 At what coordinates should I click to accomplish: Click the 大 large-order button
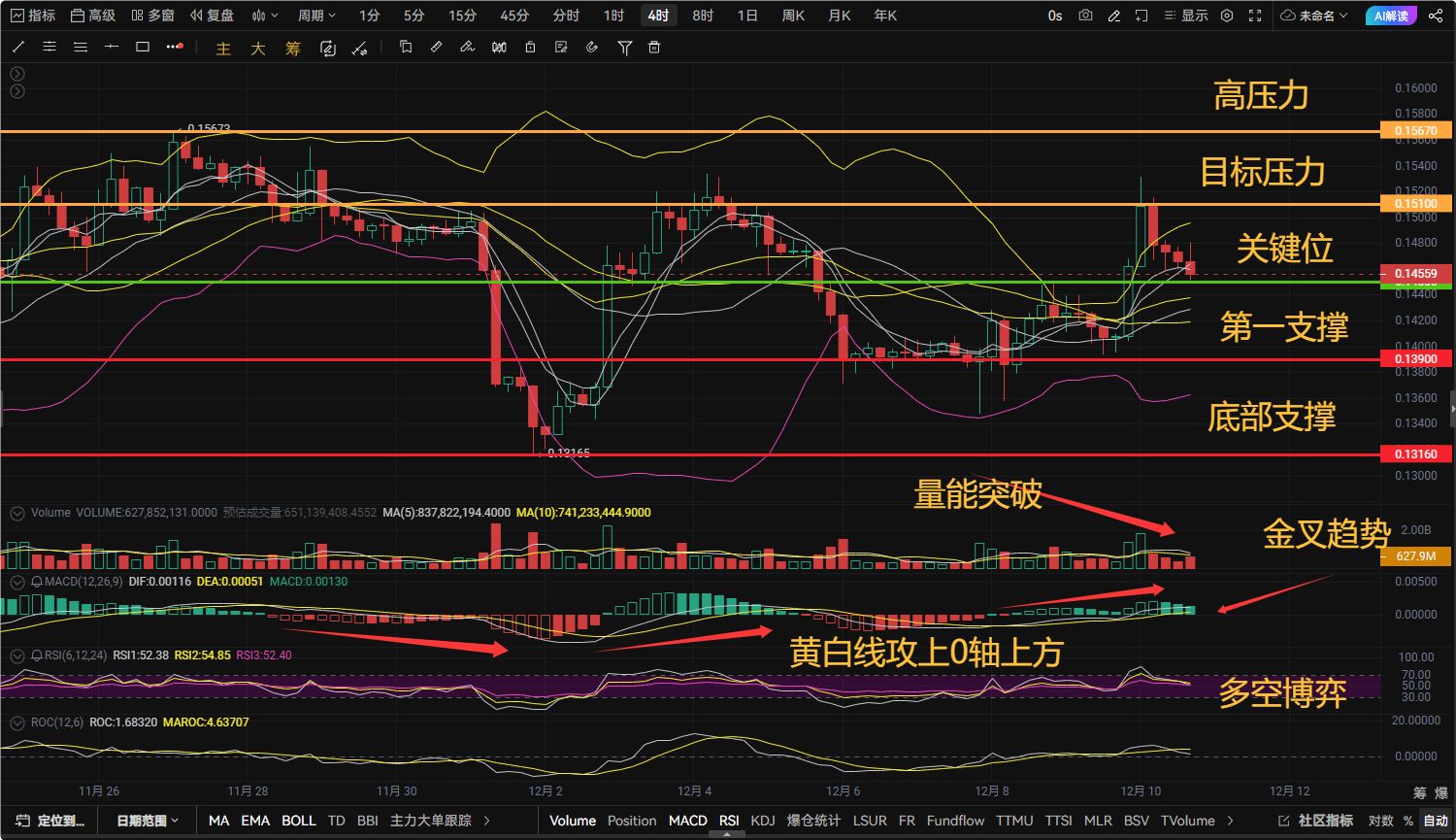[x=258, y=48]
